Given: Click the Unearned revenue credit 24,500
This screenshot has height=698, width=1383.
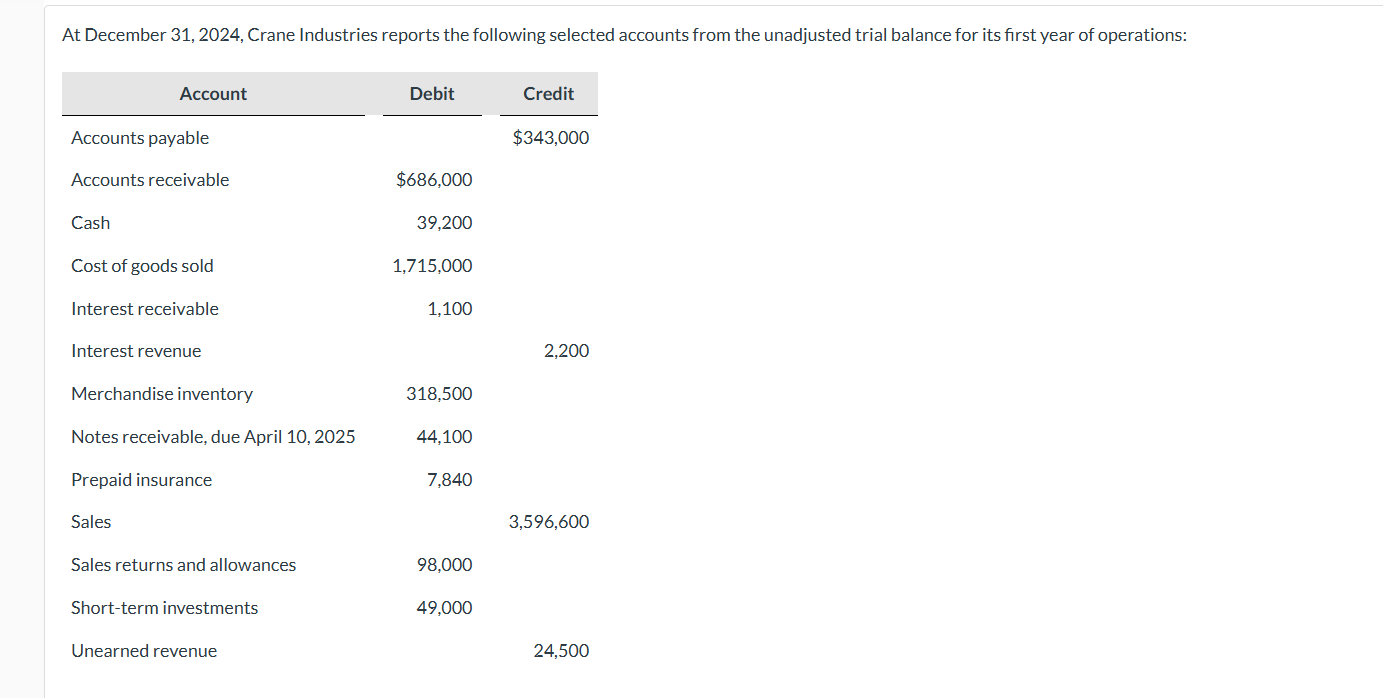Looking at the screenshot, I should point(561,651).
